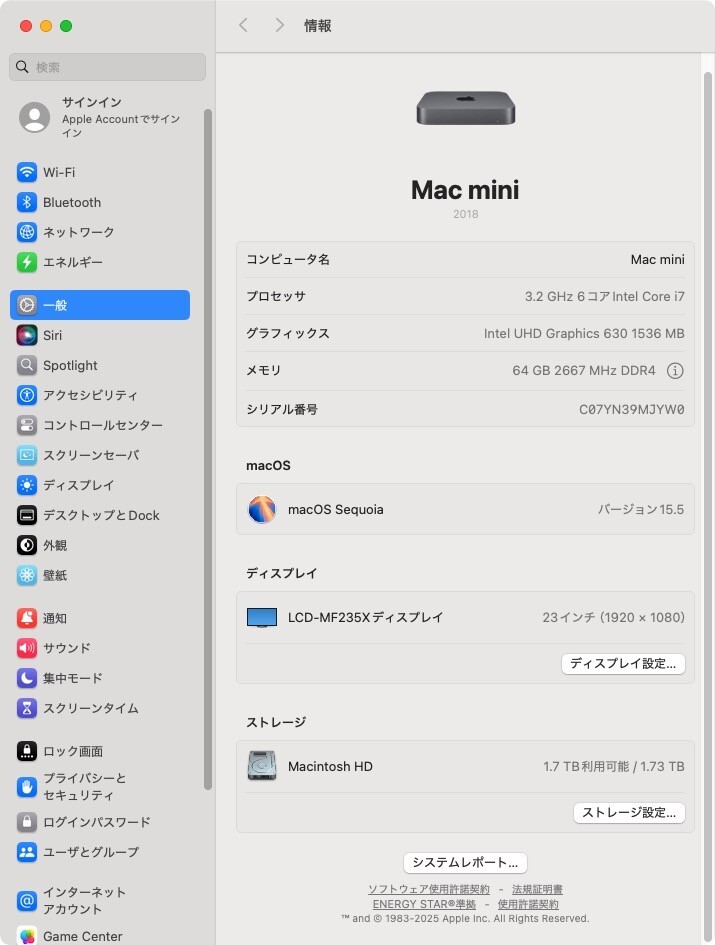The image size is (715, 945).
Task: Focus the 検索 search field
Action: 107,67
